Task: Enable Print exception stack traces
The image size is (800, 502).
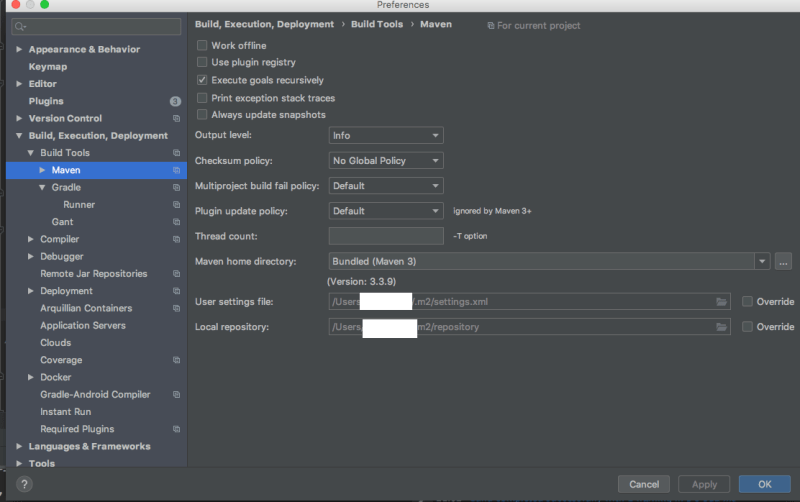Action: [202, 98]
